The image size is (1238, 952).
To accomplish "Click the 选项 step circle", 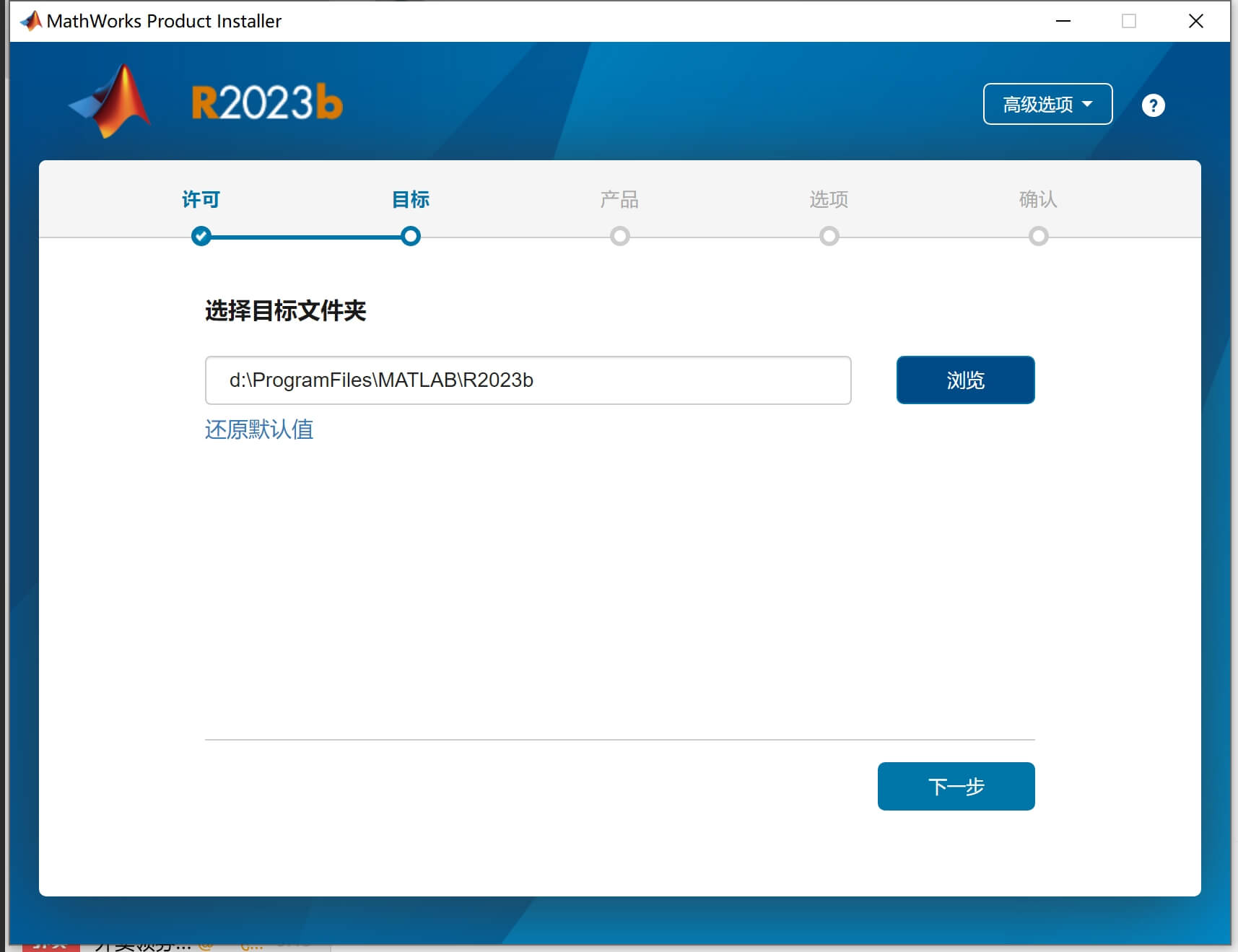I will tap(829, 236).
